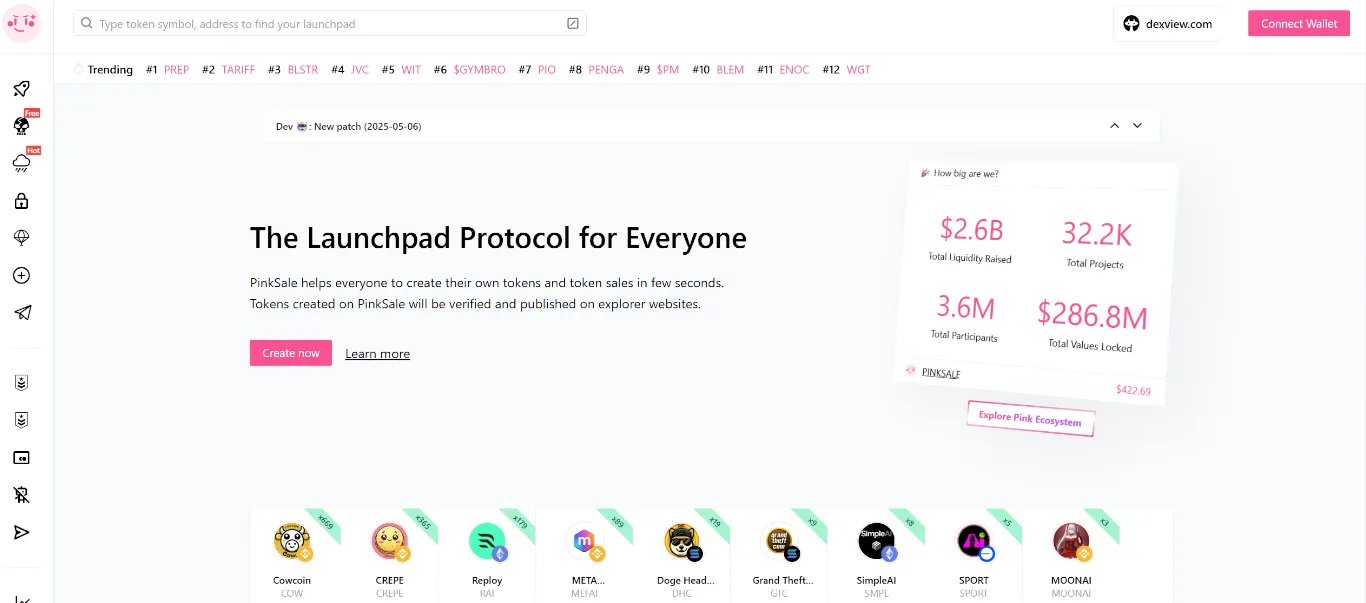Click the Cowcoin token logo
The image size is (1366, 603).
click(x=292, y=541)
